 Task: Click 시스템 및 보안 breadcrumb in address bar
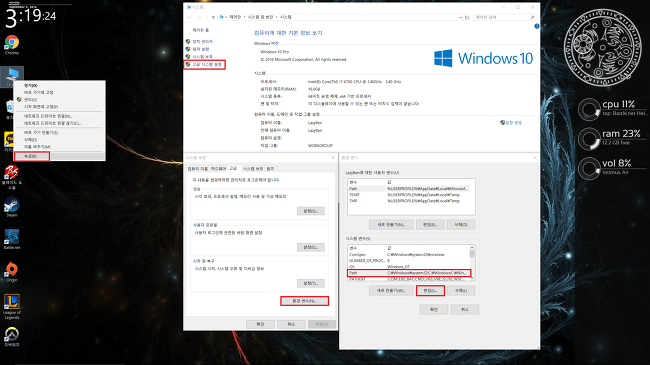click(260, 17)
